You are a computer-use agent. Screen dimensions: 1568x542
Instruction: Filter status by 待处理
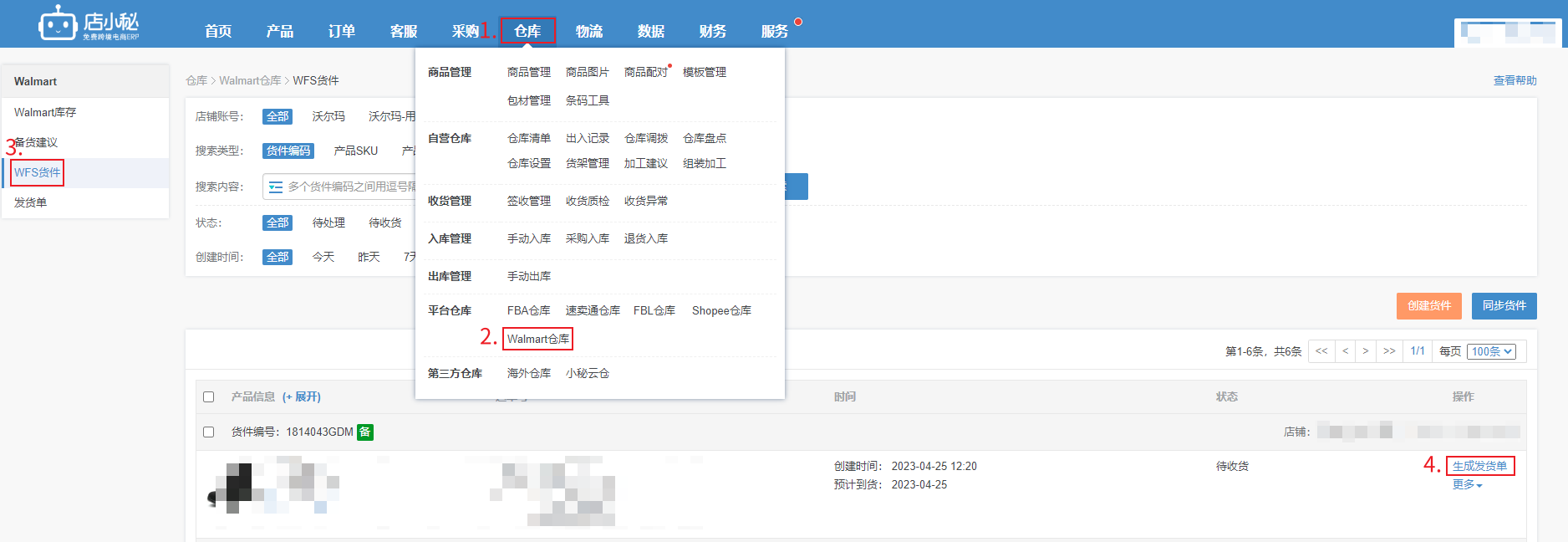(x=328, y=222)
